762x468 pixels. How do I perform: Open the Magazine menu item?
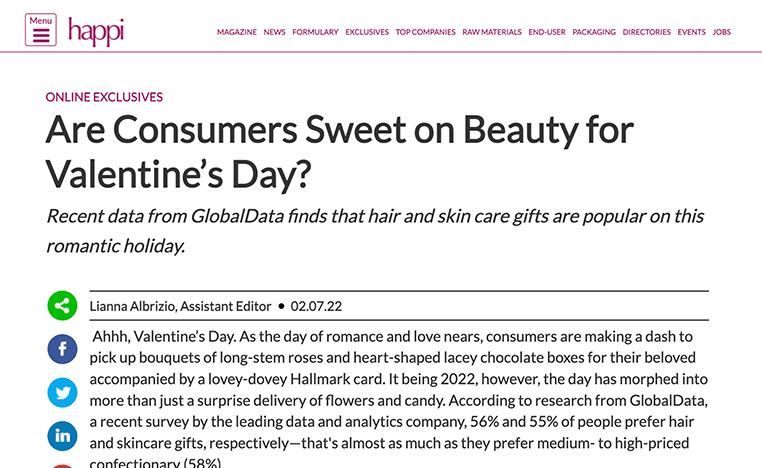[237, 32]
